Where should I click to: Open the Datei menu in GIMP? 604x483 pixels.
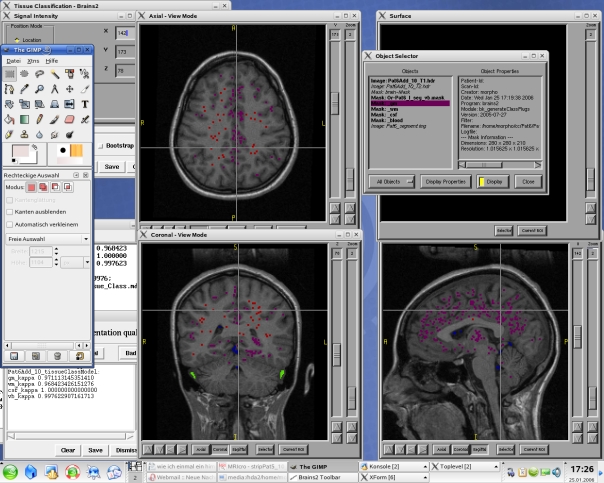point(14,60)
